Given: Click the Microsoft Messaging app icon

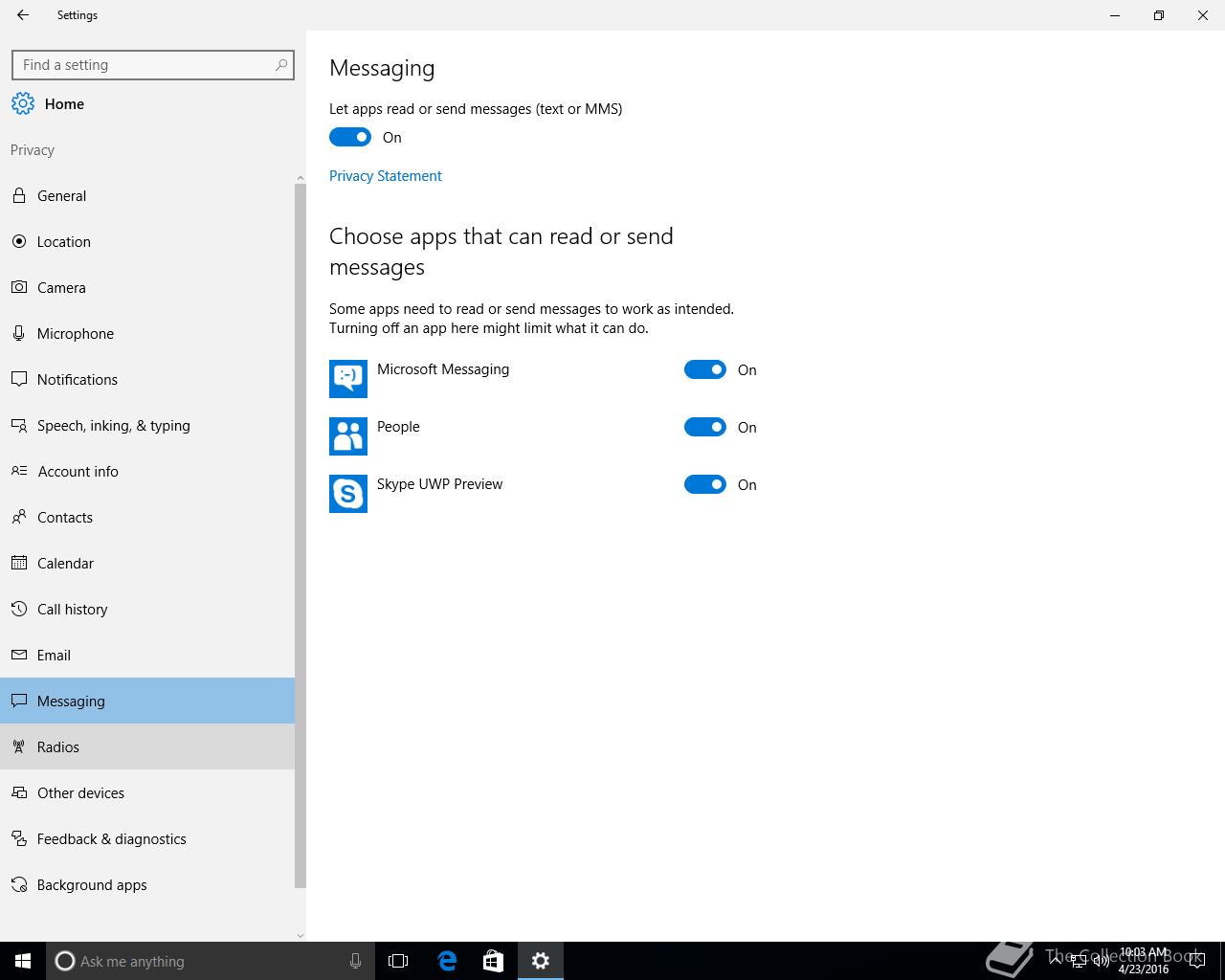Looking at the screenshot, I should pyautogui.click(x=348, y=379).
